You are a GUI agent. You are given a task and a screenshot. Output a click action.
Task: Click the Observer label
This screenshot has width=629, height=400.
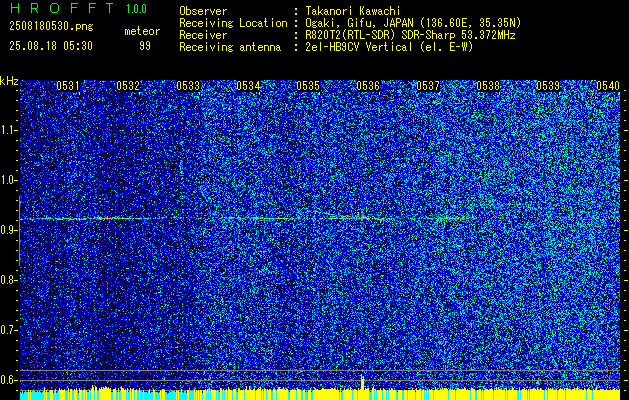coord(203,11)
